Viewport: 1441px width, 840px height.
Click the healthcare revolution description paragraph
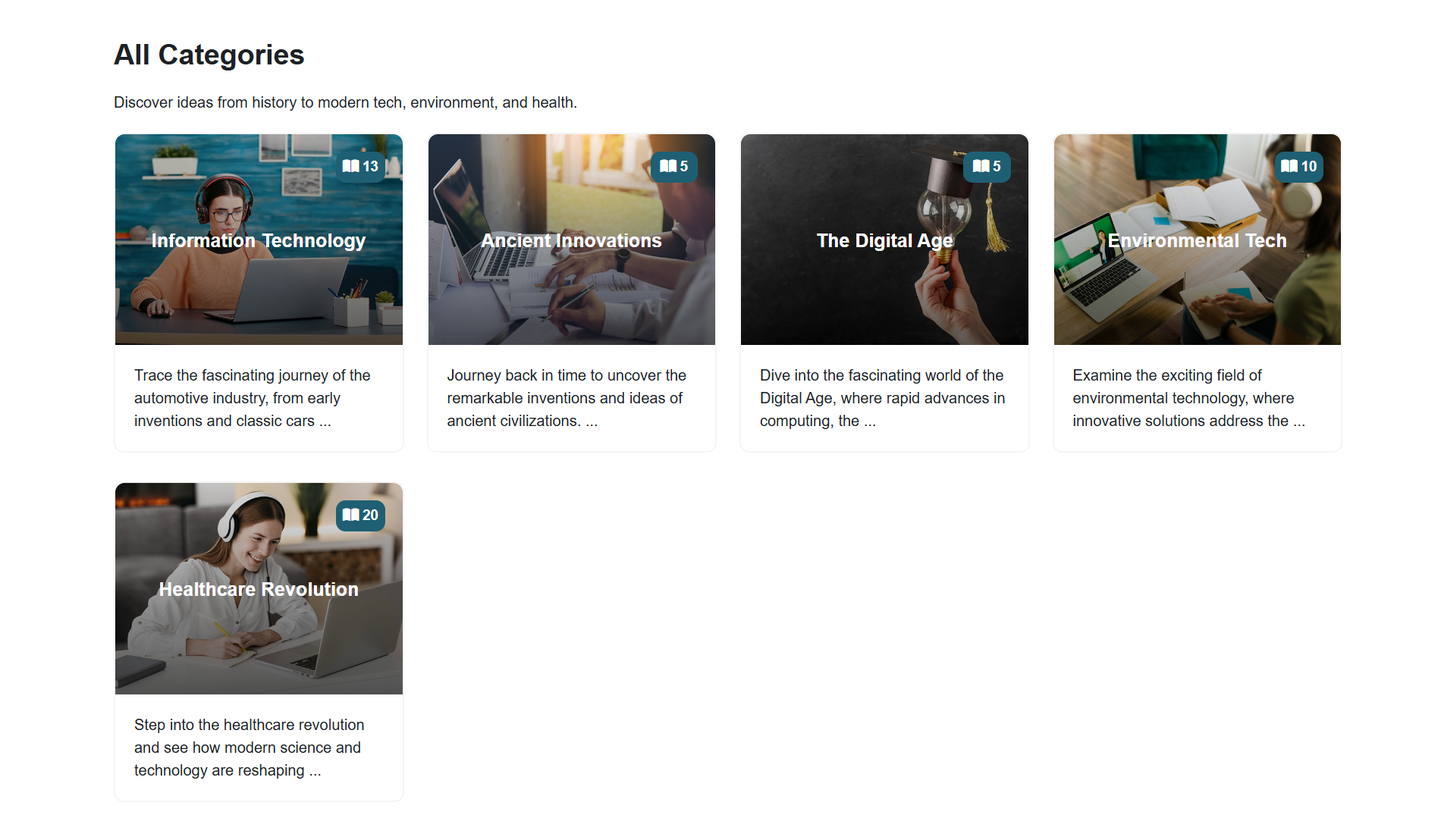tap(250, 748)
